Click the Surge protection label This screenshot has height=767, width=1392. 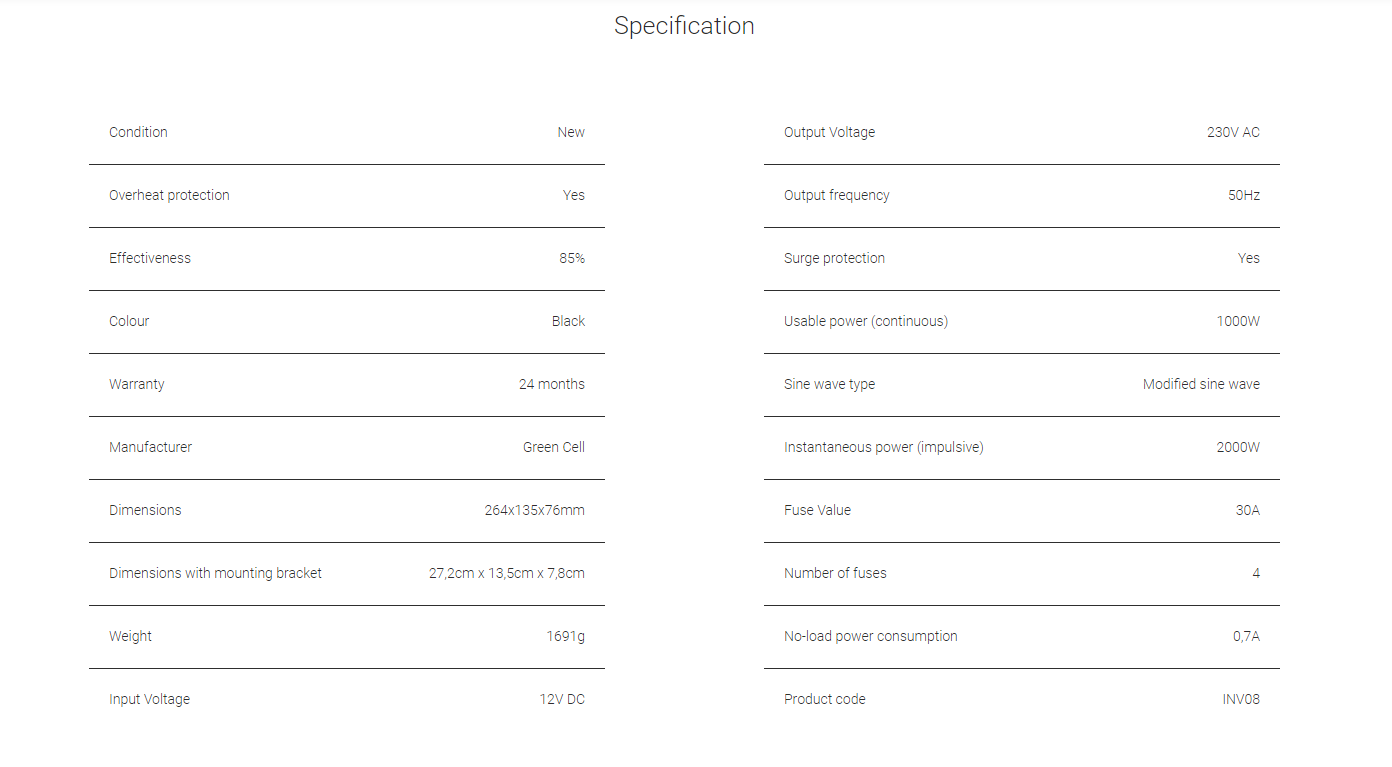pyautogui.click(x=834, y=258)
